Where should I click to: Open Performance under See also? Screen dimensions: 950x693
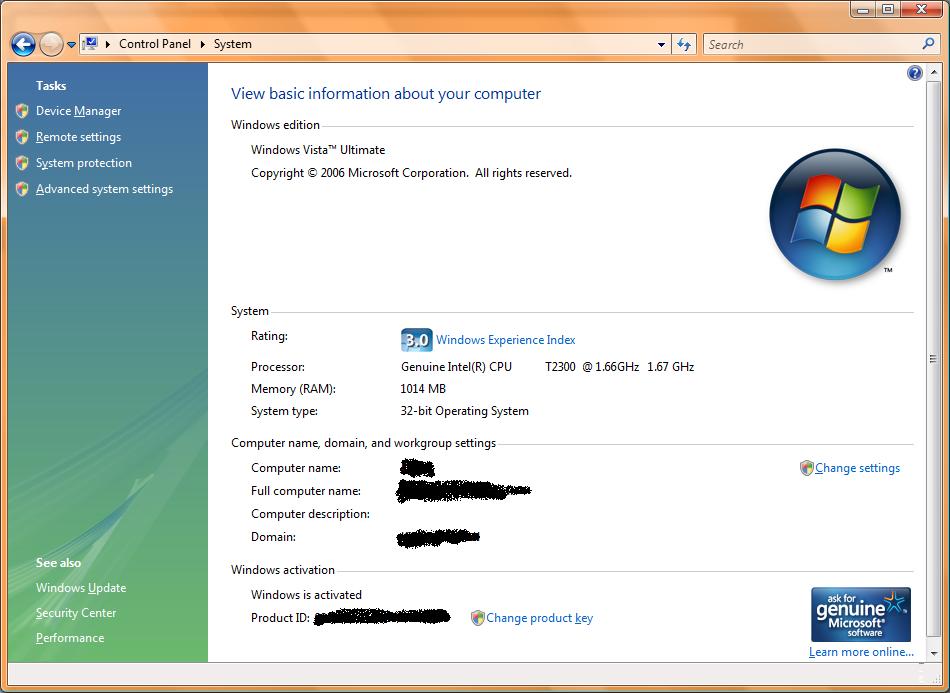click(x=70, y=638)
